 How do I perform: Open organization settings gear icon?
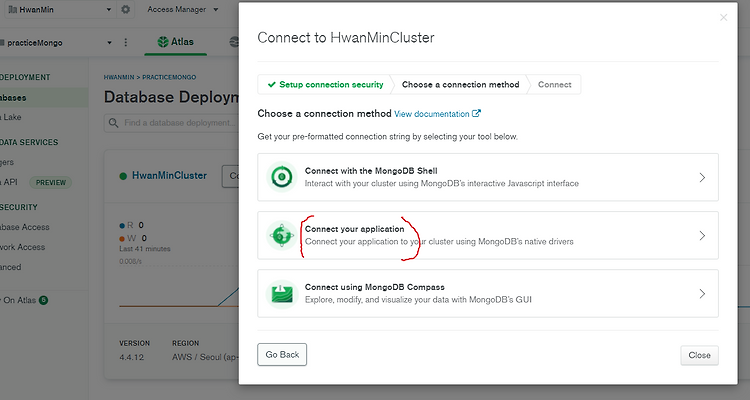pos(125,9)
